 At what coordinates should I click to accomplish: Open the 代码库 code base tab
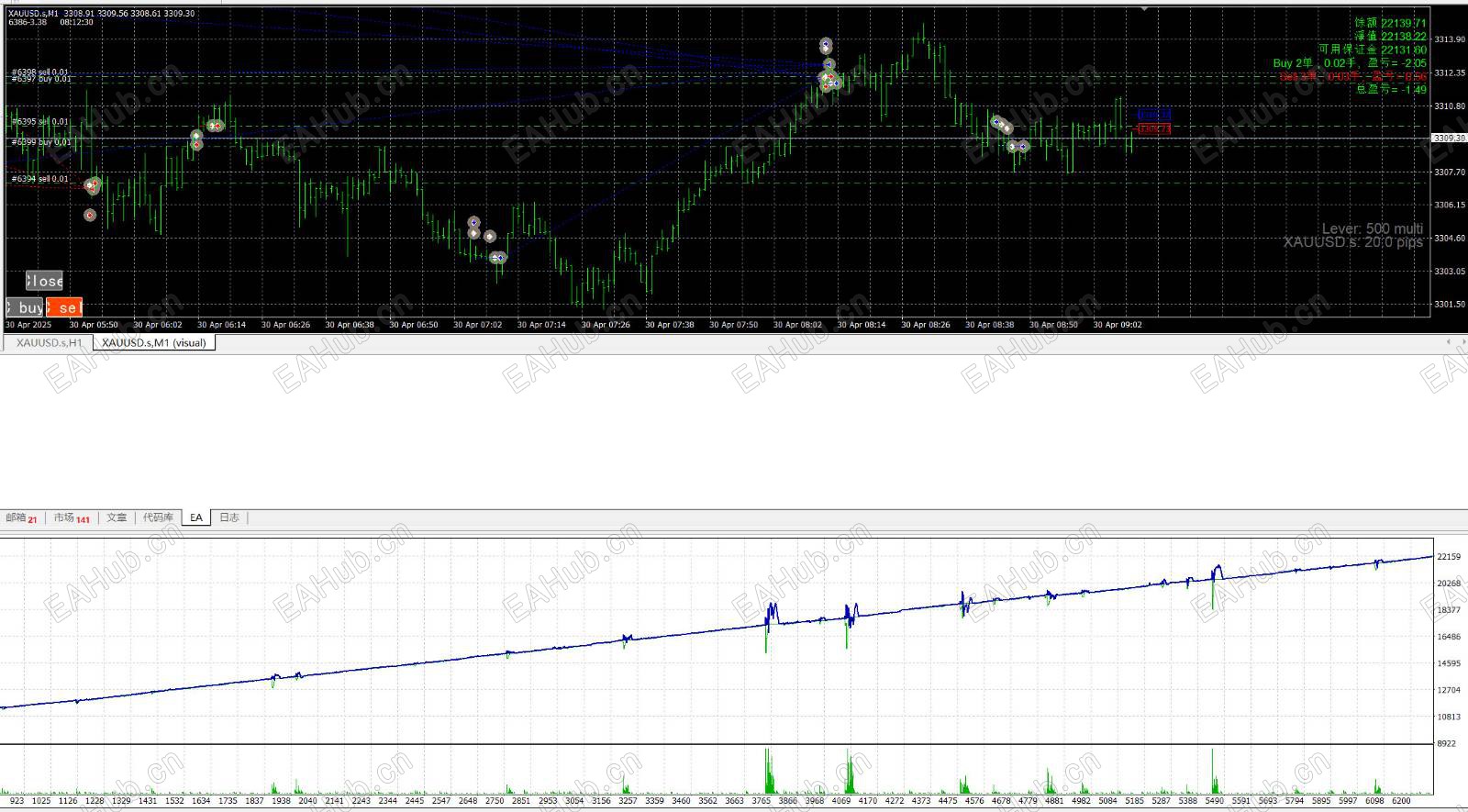[158, 517]
